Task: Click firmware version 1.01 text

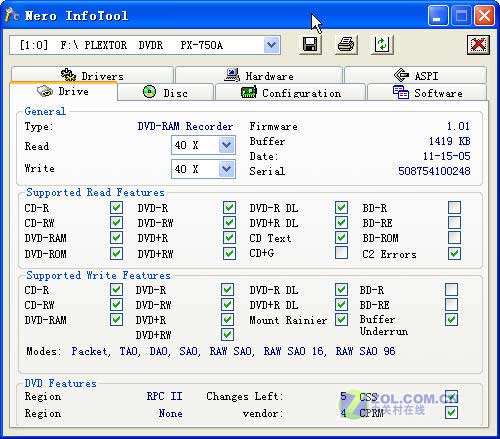Action: pyautogui.click(x=458, y=126)
